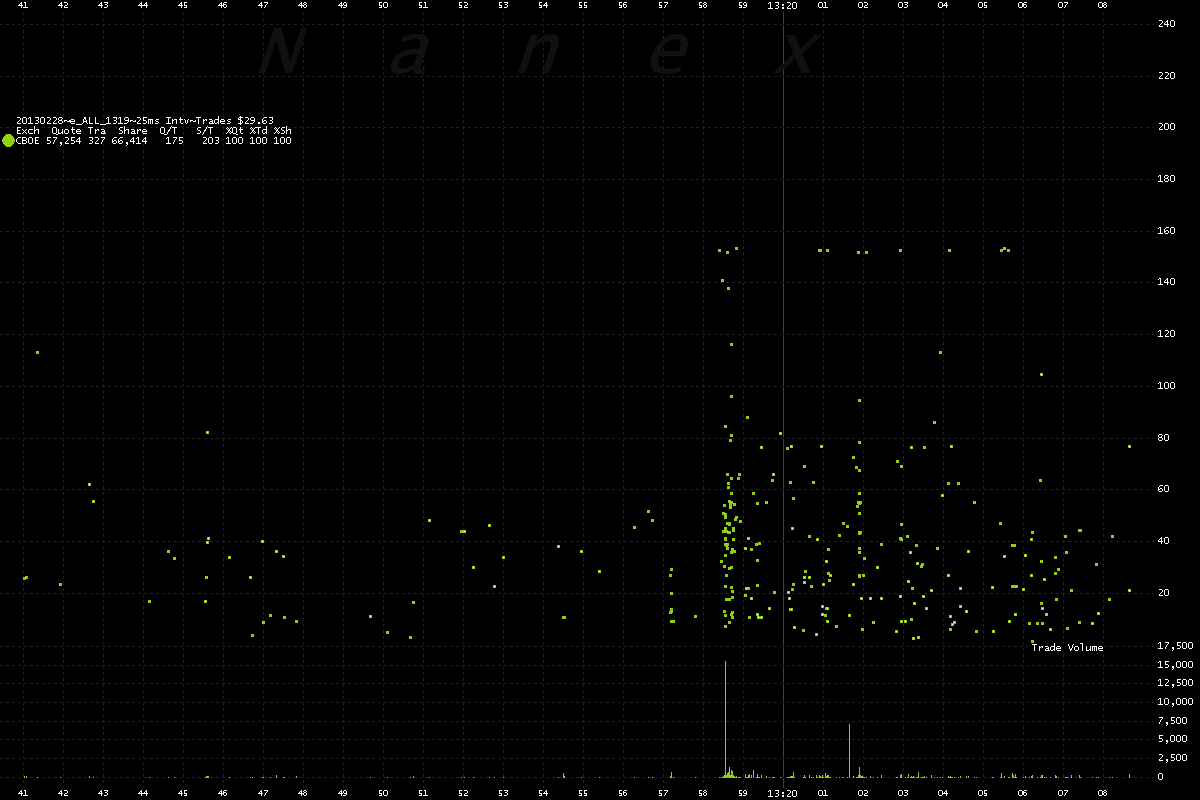This screenshot has height=800, width=1200.
Task: Click the "60" y-axis label
Action: click(1163, 490)
